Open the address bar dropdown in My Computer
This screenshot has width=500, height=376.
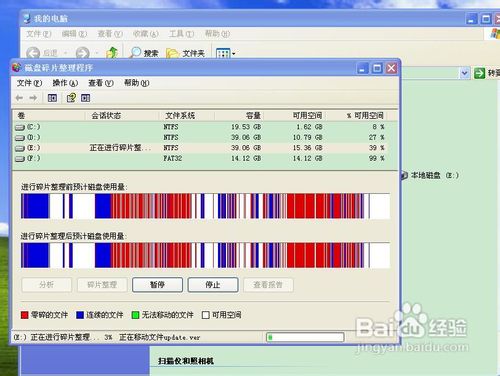coord(464,73)
